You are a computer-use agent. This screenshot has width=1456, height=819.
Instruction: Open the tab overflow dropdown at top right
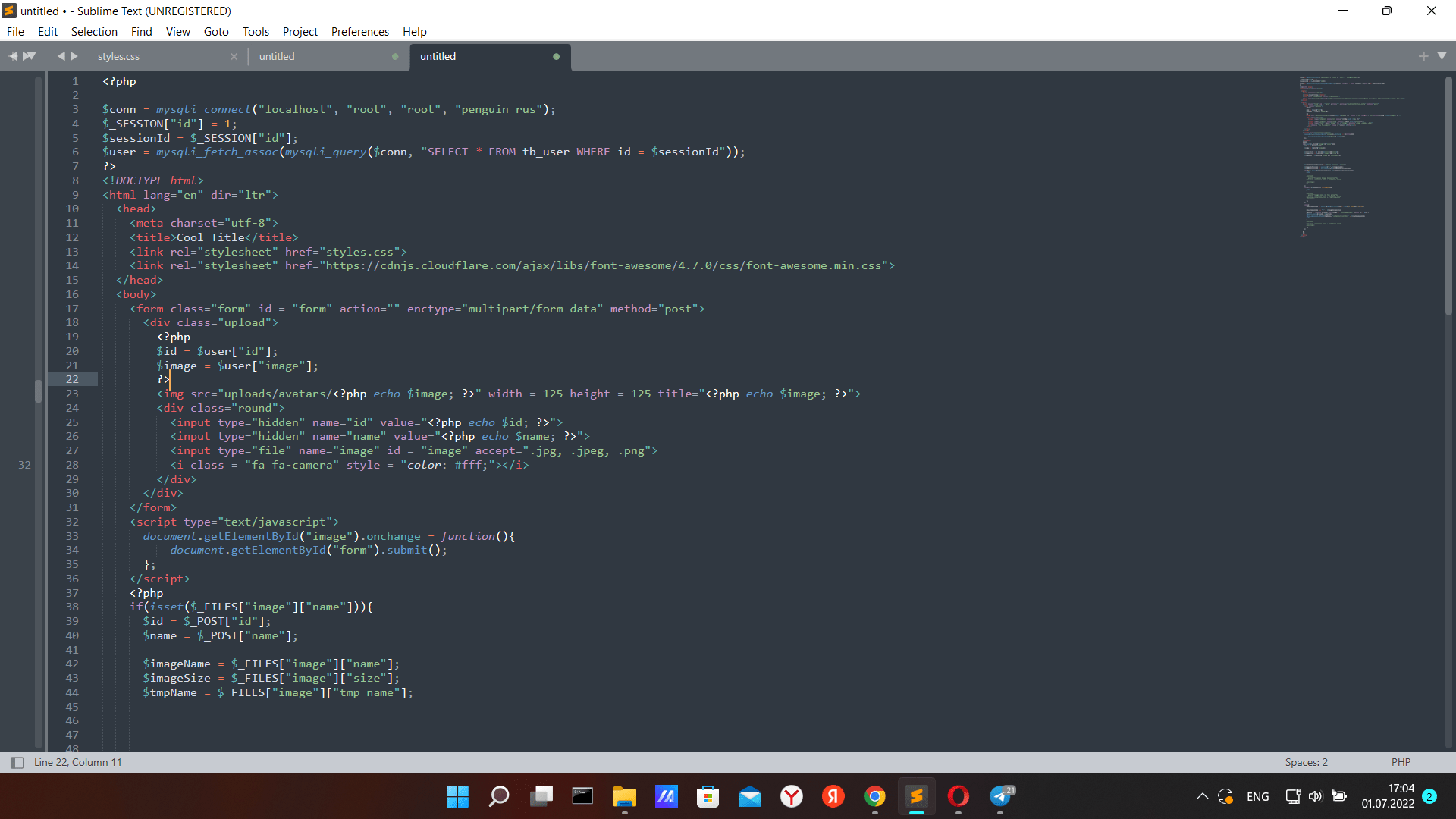[x=1442, y=55]
